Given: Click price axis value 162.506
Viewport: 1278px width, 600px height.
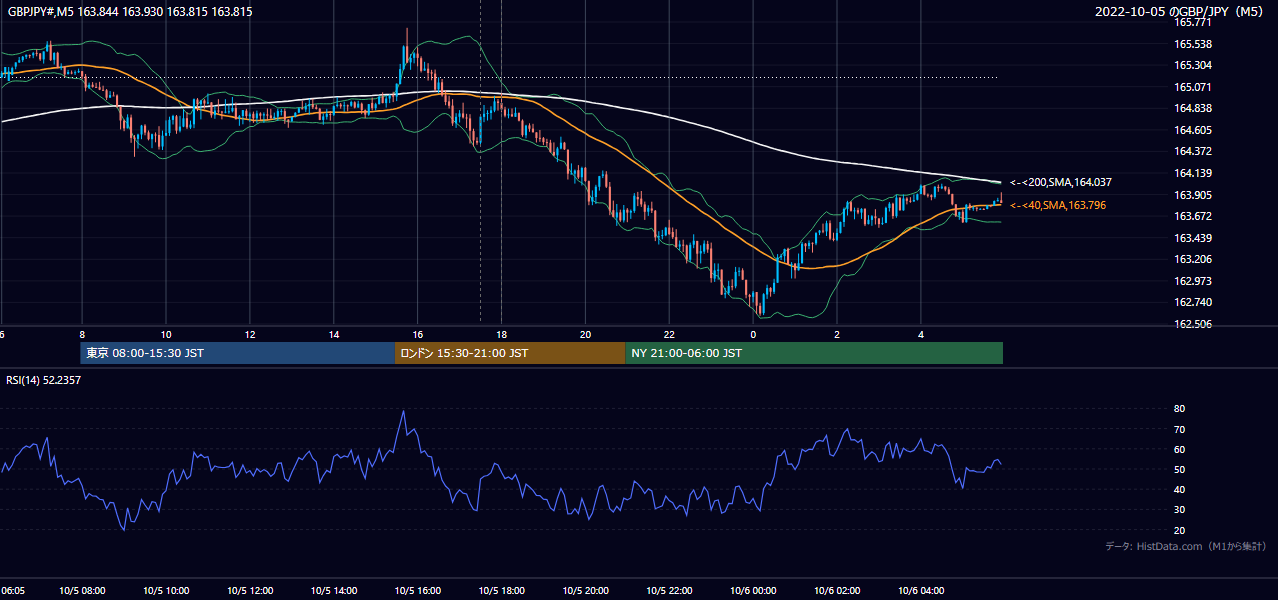Looking at the screenshot, I should pos(1192,325).
